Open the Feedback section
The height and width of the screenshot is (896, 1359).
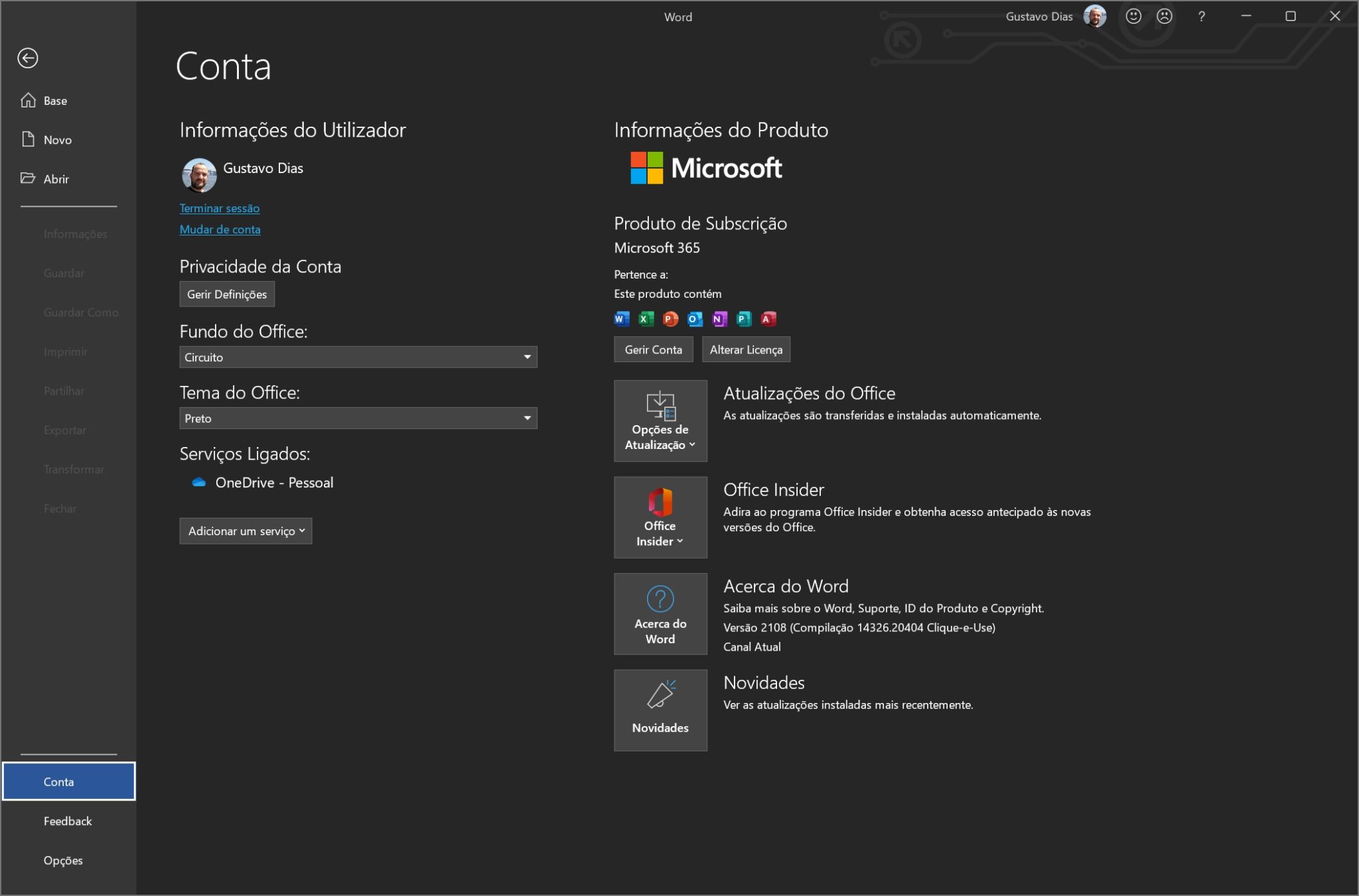(68, 821)
